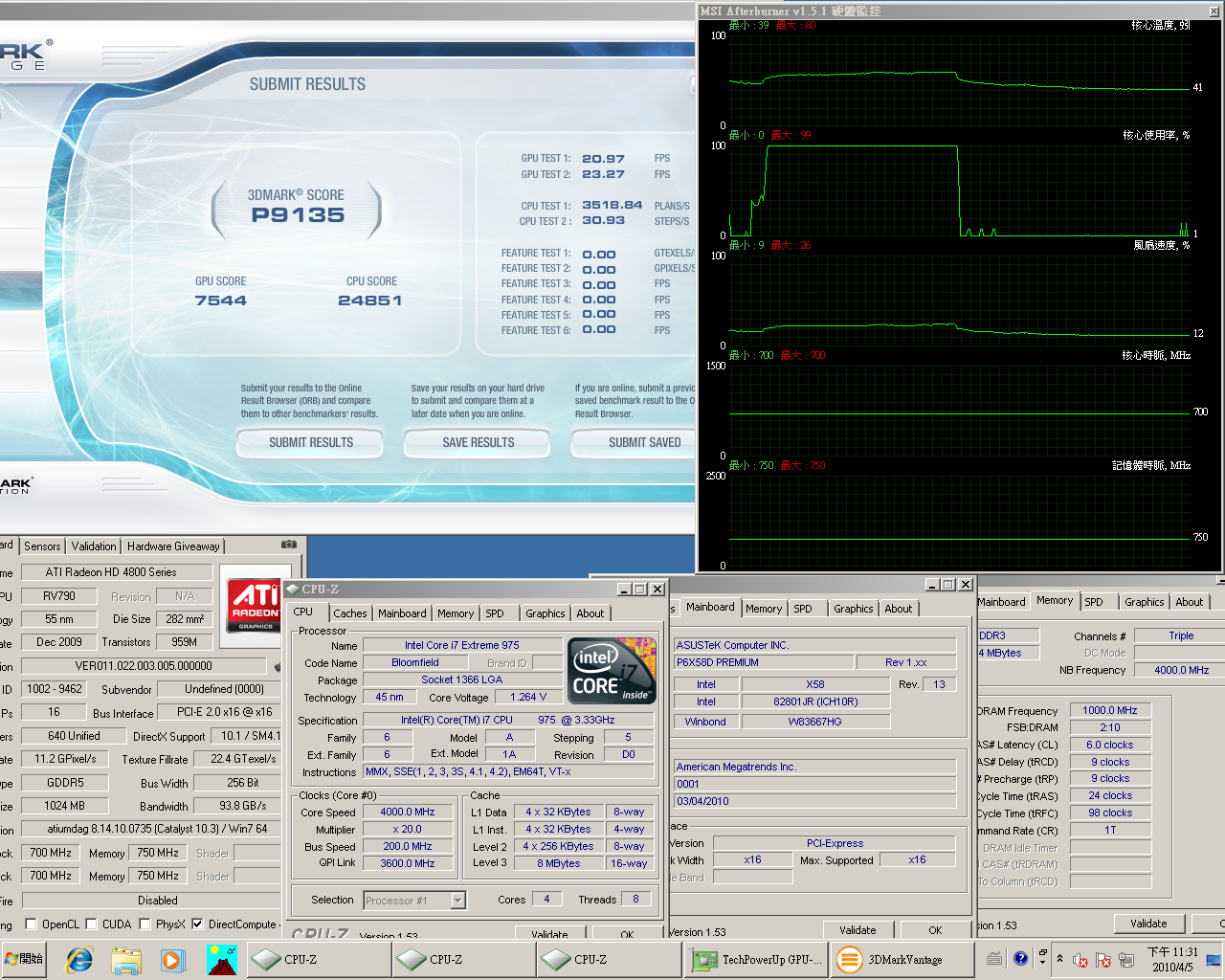Click OK in the mainboard CPU-Z window
This screenshot has height=980, width=1225.
pos(935,929)
